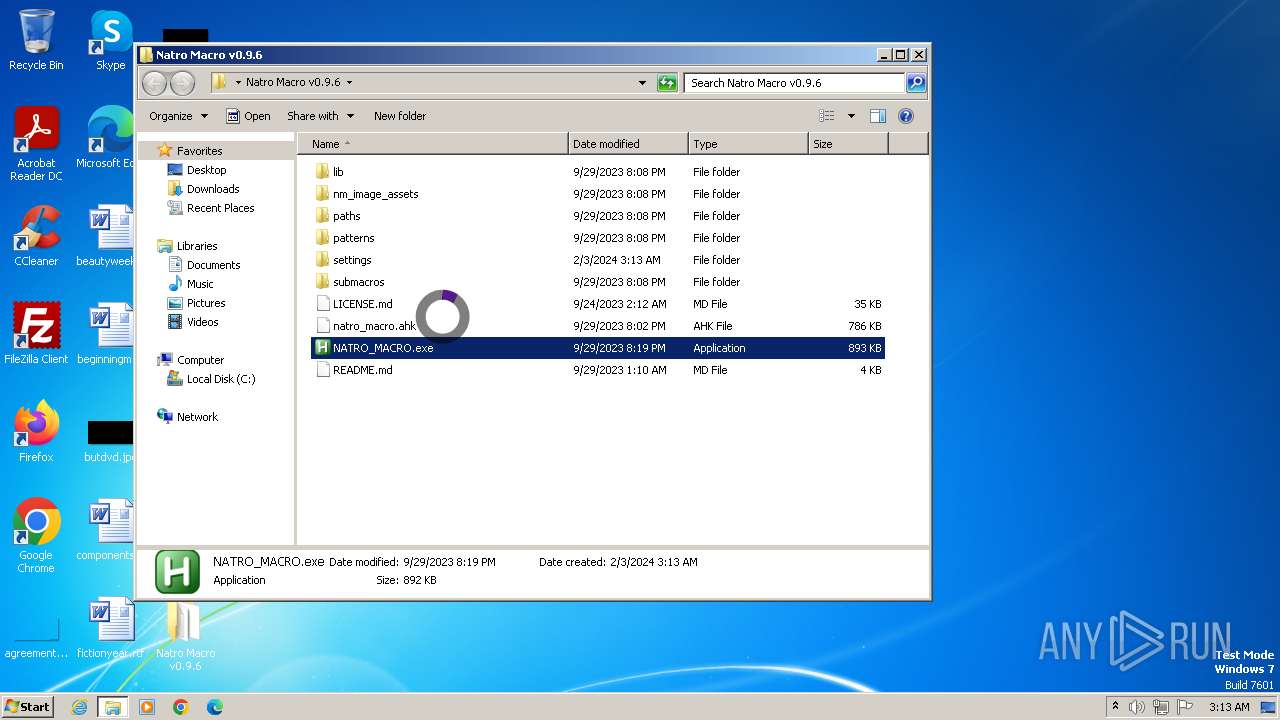Click Windows Media Player taskbar icon

click(147, 707)
